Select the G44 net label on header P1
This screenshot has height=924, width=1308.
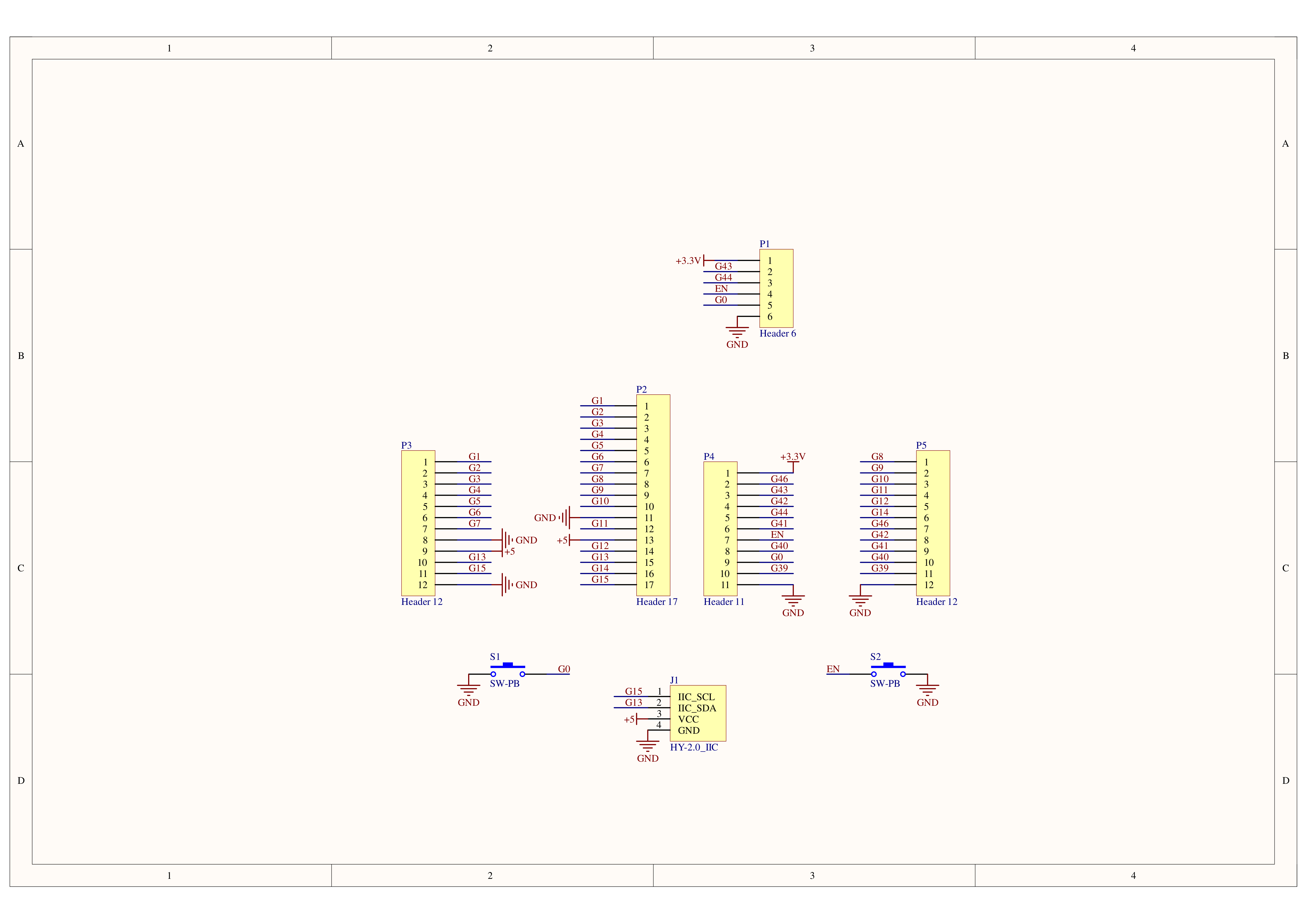[x=724, y=278]
